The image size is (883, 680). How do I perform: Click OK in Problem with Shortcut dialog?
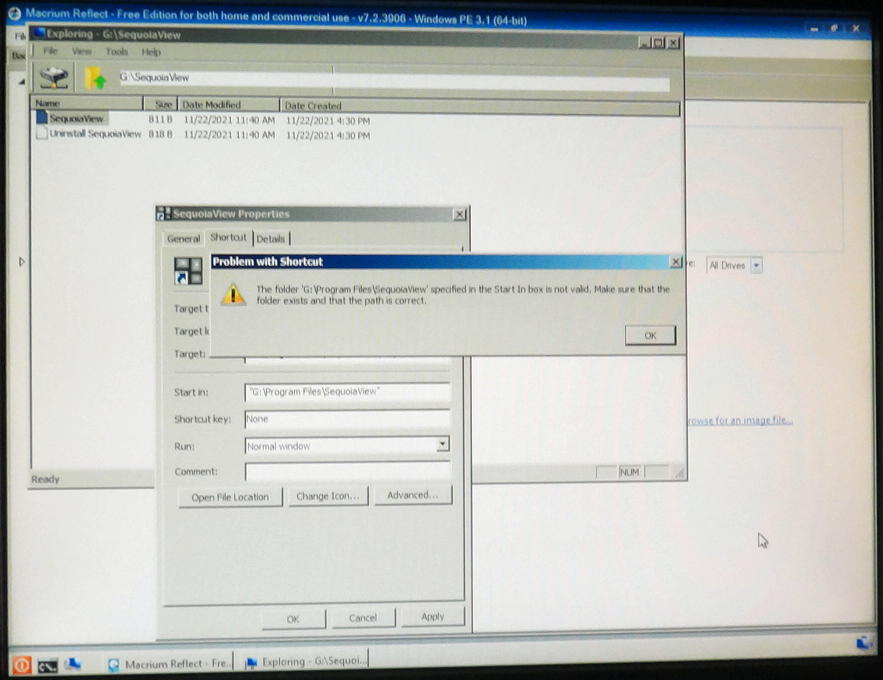coord(650,335)
